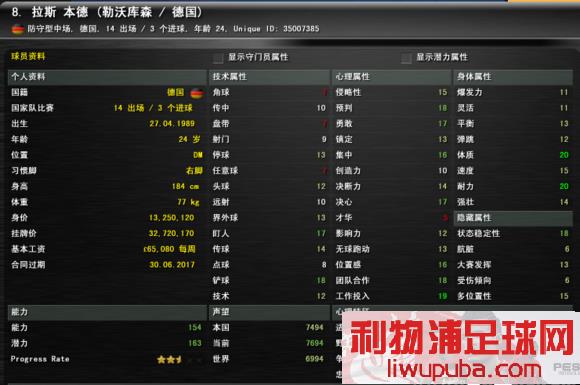Click the Progress Rate star rating
Viewport: 580px width, 385px height.
pos(179,359)
